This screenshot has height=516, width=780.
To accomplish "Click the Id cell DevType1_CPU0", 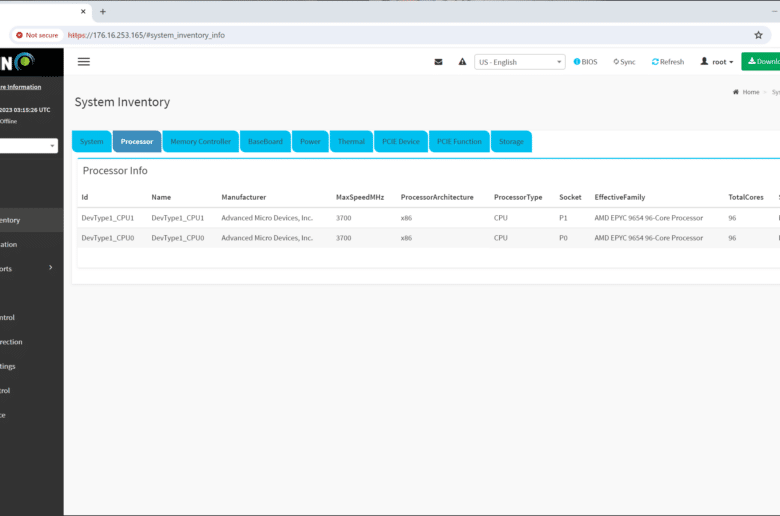I will tap(107, 238).
